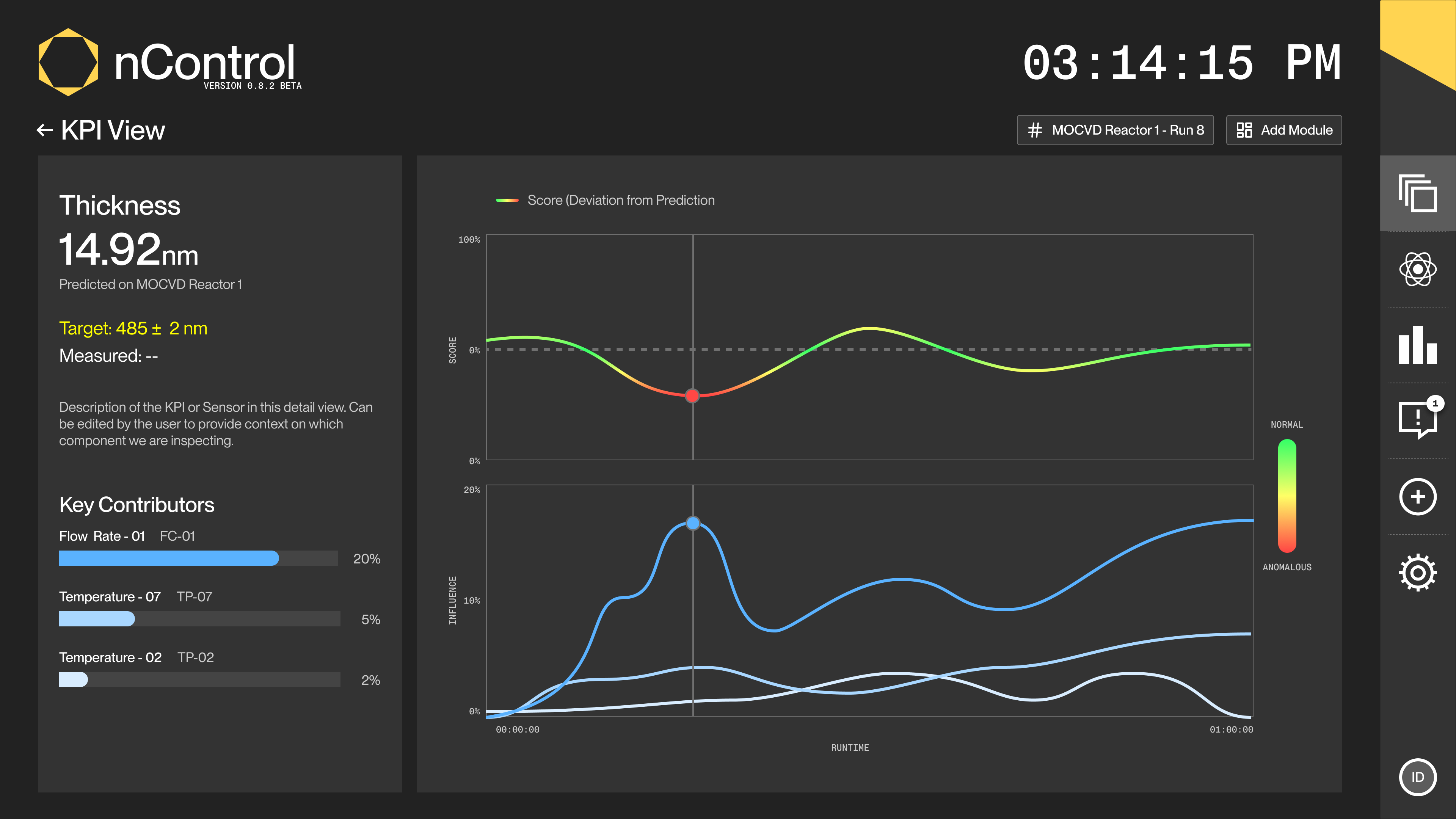Click the yellow Target 485 ± 2 nm text
Screen dimensions: 1456x819
point(133,328)
